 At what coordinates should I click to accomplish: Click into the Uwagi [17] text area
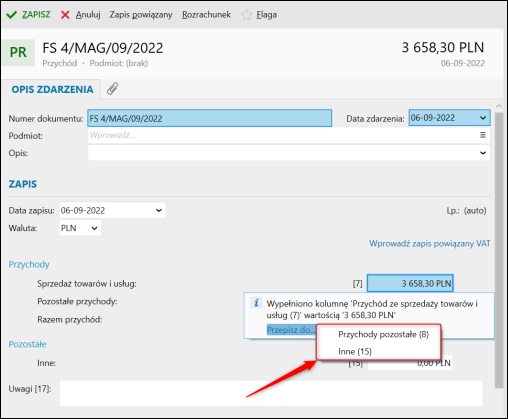[x=271, y=393]
